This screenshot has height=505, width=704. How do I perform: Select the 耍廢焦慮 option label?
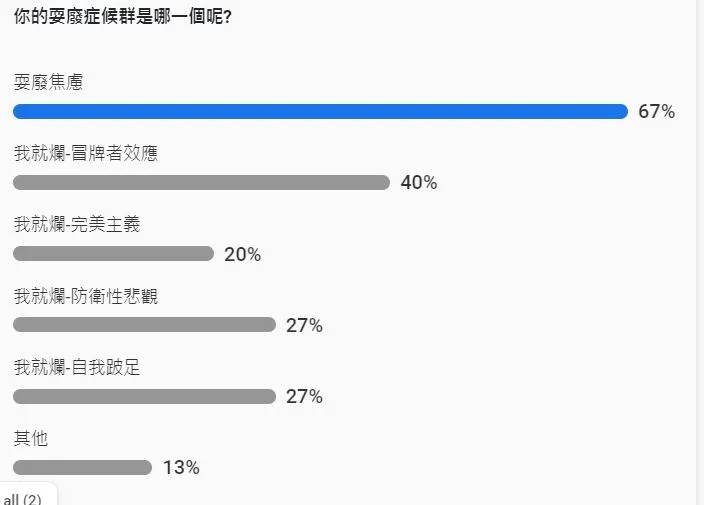point(48,82)
